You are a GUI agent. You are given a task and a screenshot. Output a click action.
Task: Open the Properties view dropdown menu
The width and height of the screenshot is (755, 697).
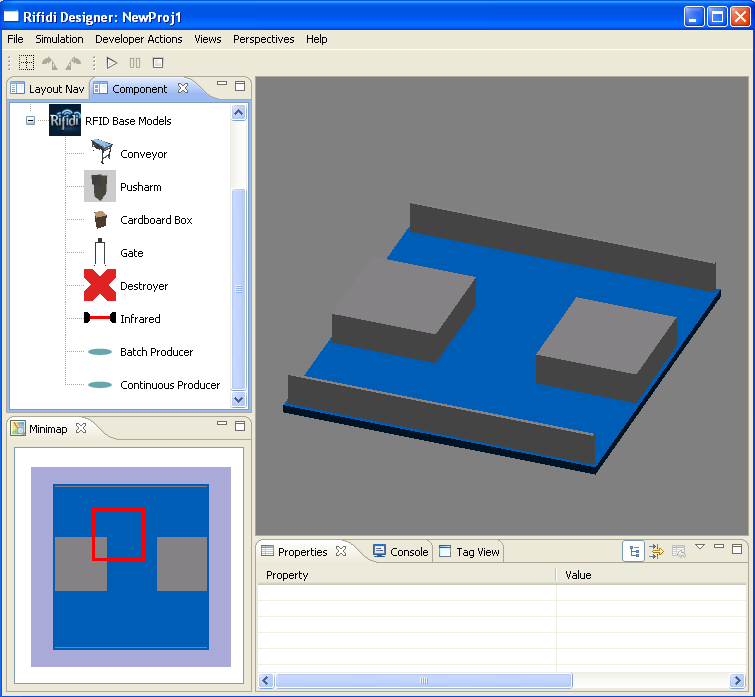pos(700,546)
